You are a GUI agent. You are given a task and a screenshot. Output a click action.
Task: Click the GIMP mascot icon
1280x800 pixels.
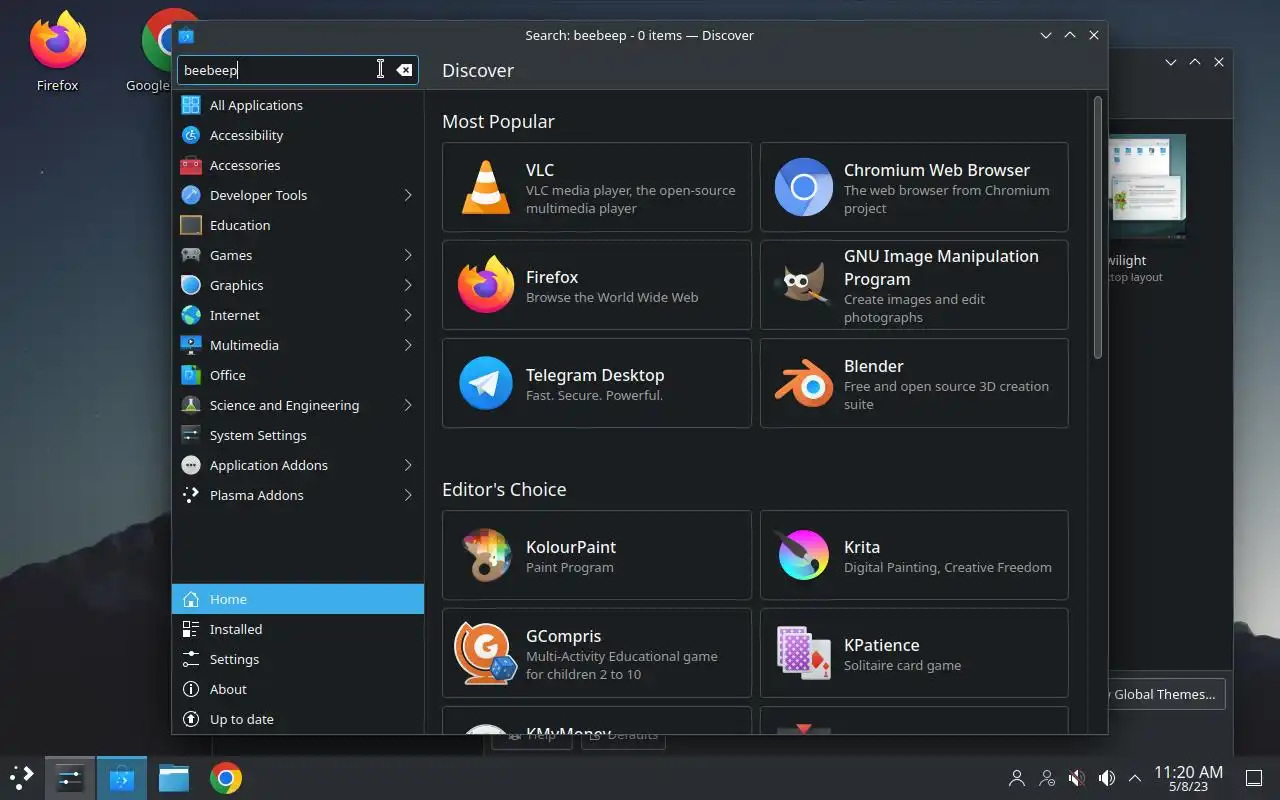pos(803,285)
